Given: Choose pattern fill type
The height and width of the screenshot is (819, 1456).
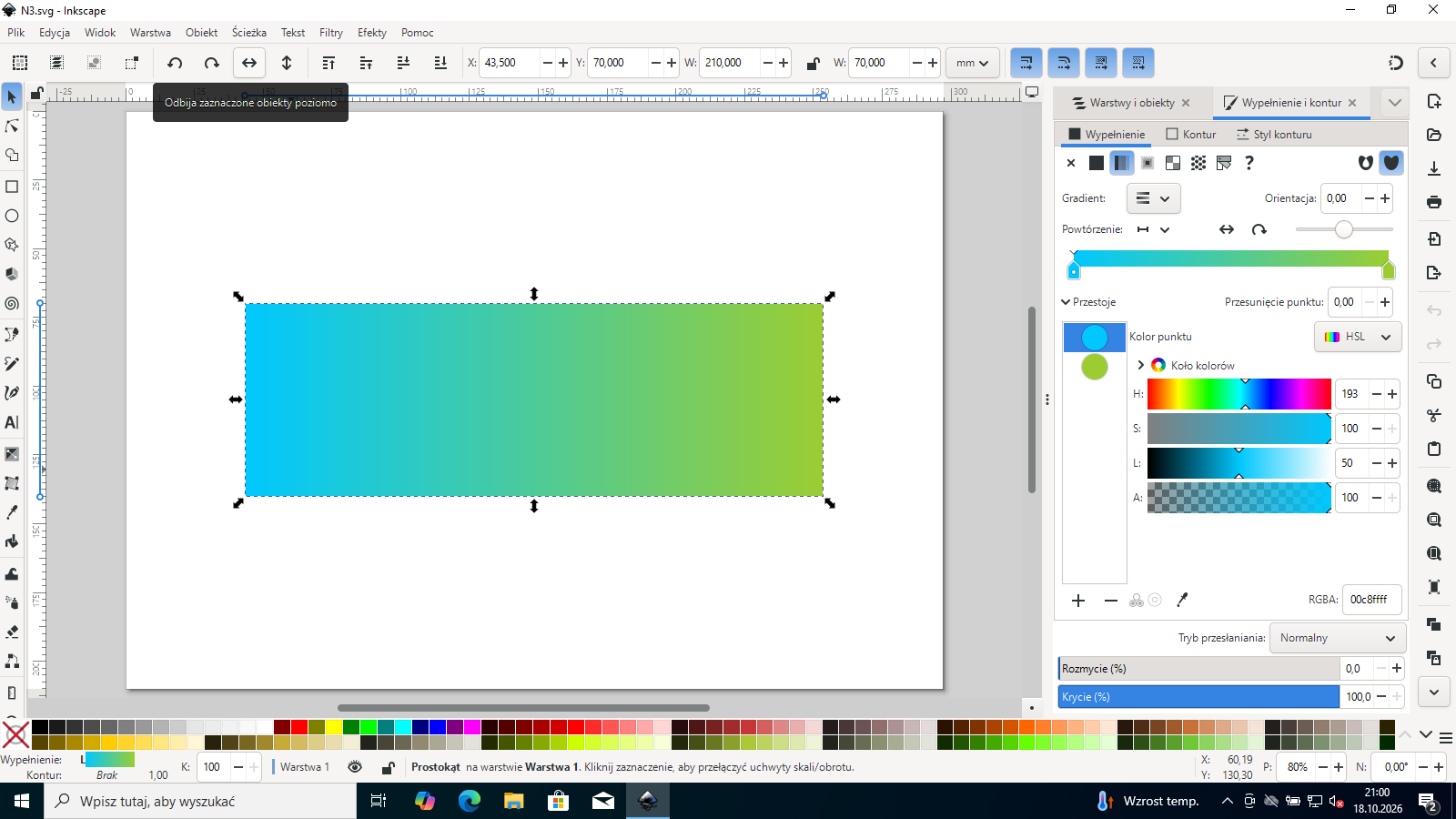Looking at the screenshot, I should (x=1198, y=163).
